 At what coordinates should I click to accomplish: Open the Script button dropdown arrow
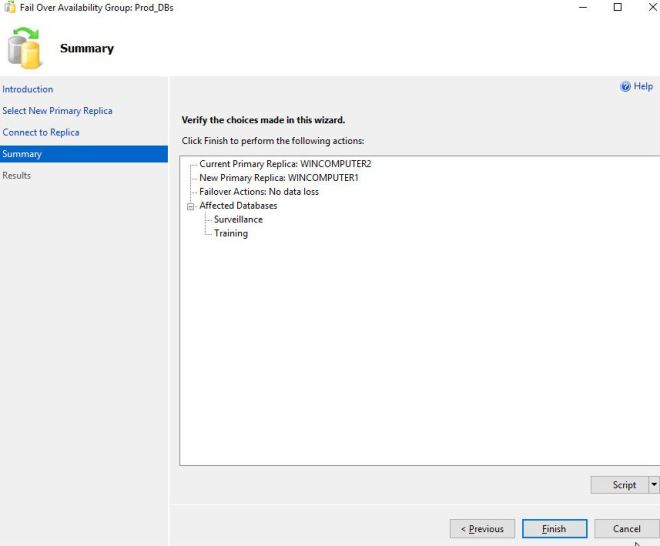tap(654, 485)
